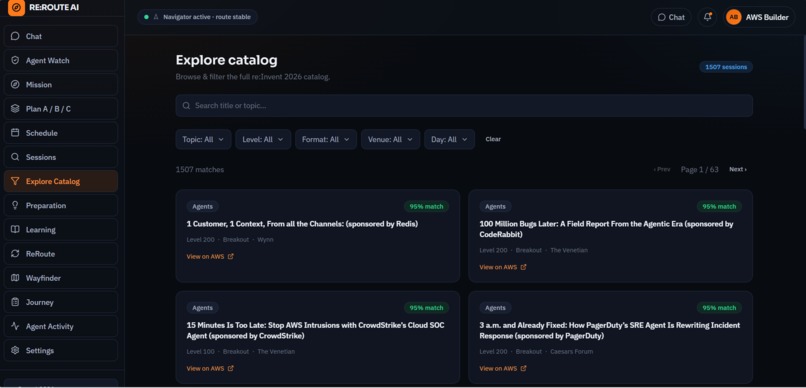Open the Venue: All dropdown
This screenshot has width=806, height=388.
[391, 139]
